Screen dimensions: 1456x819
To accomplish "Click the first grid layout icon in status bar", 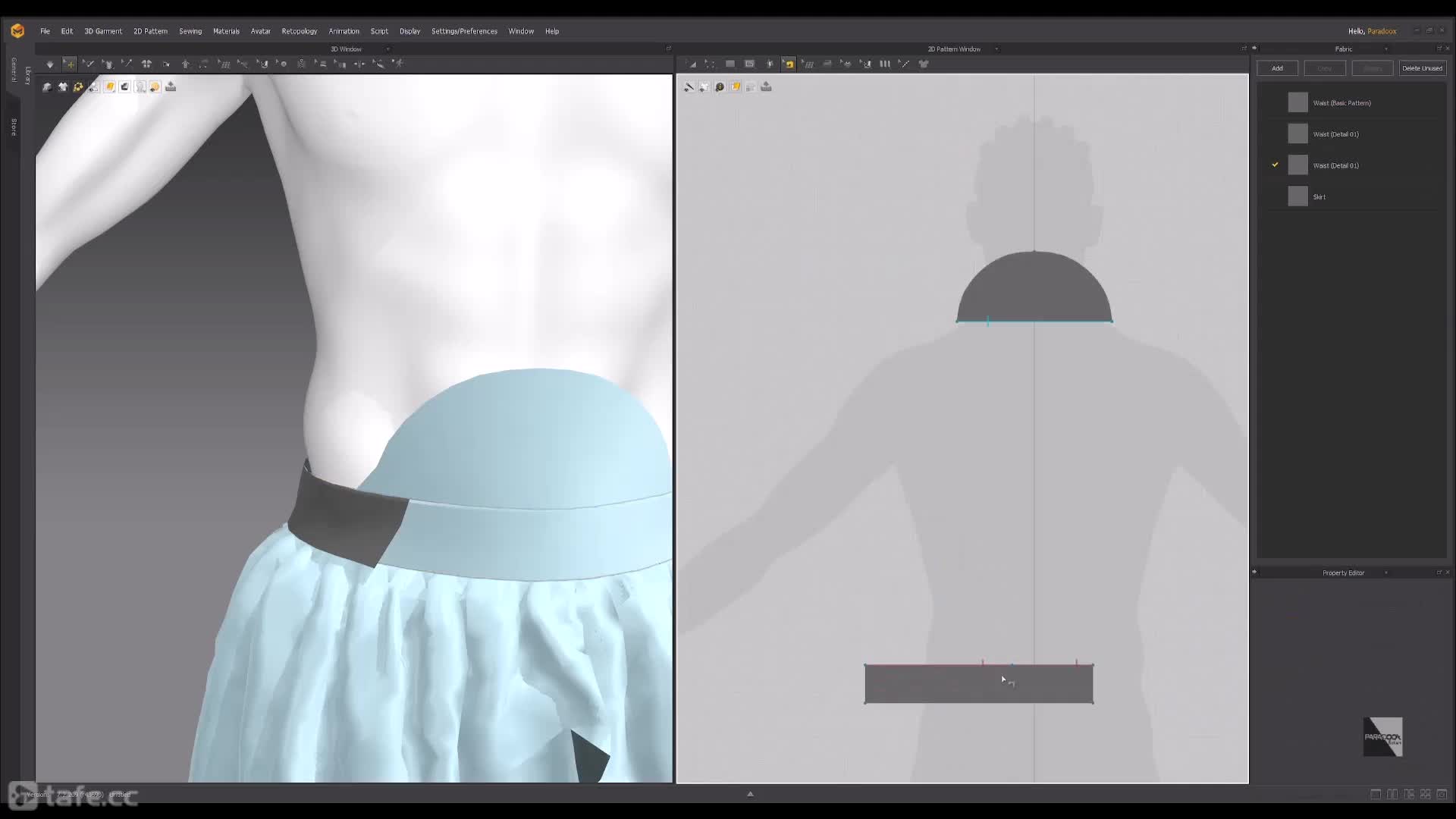I will coord(1376,794).
